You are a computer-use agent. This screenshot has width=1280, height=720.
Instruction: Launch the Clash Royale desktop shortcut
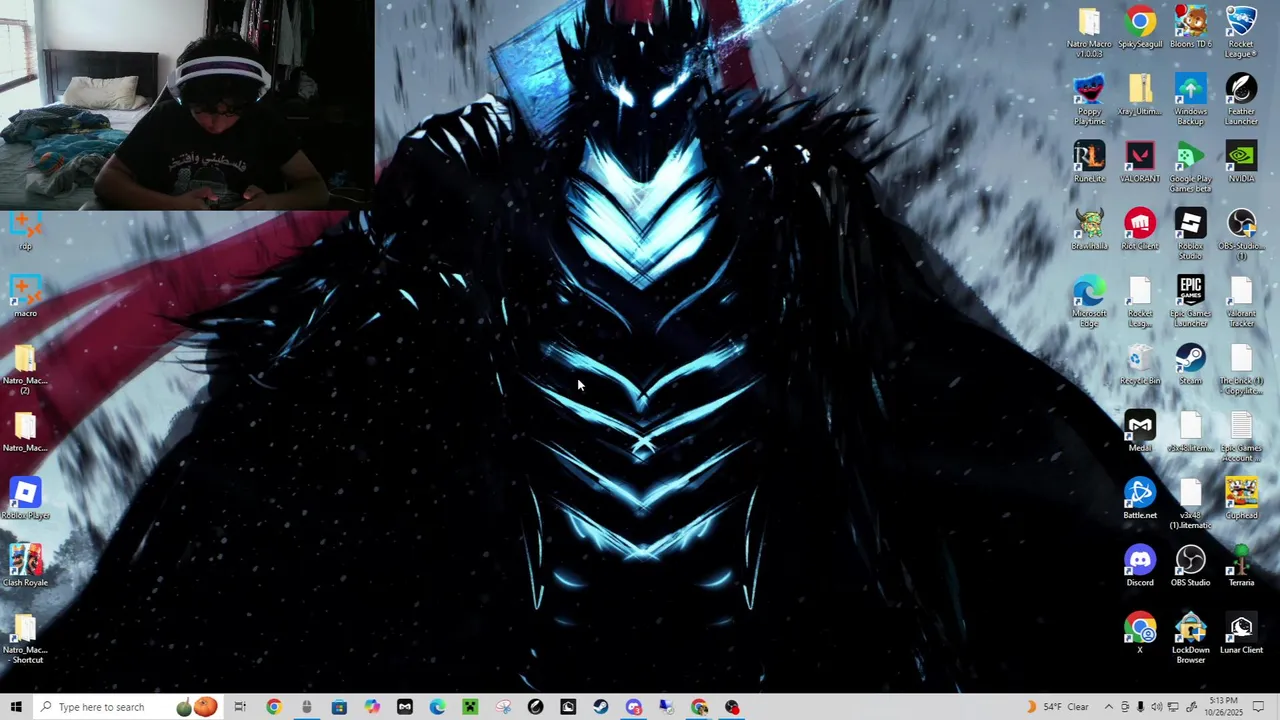click(25, 564)
